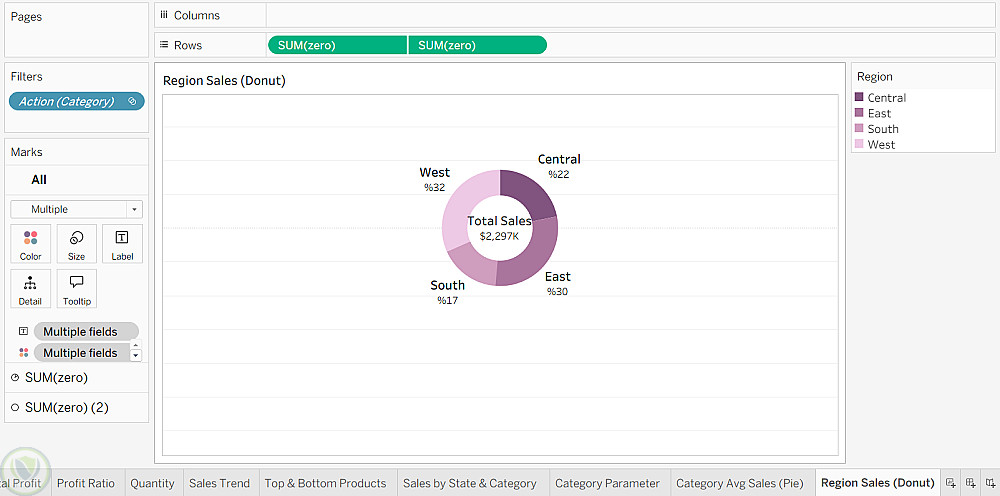Image resolution: width=1000 pixels, height=496 pixels.
Task: Click the Rows shelf icon
Action: pyautogui.click(x=164, y=45)
